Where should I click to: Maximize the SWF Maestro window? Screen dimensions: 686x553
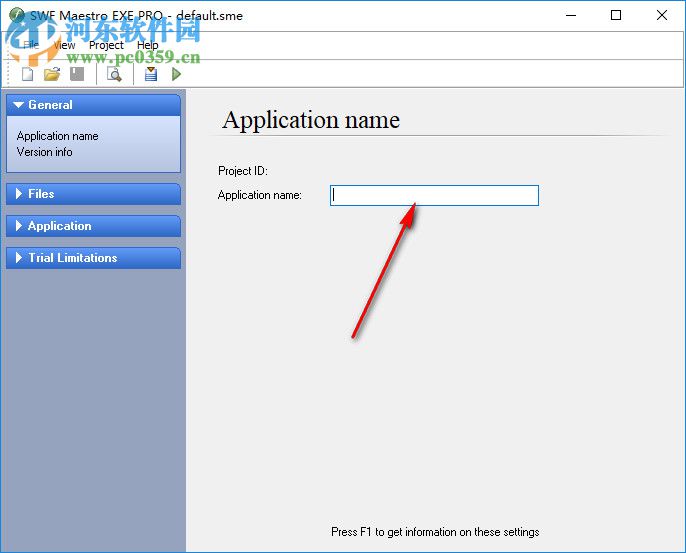[x=616, y=15]
